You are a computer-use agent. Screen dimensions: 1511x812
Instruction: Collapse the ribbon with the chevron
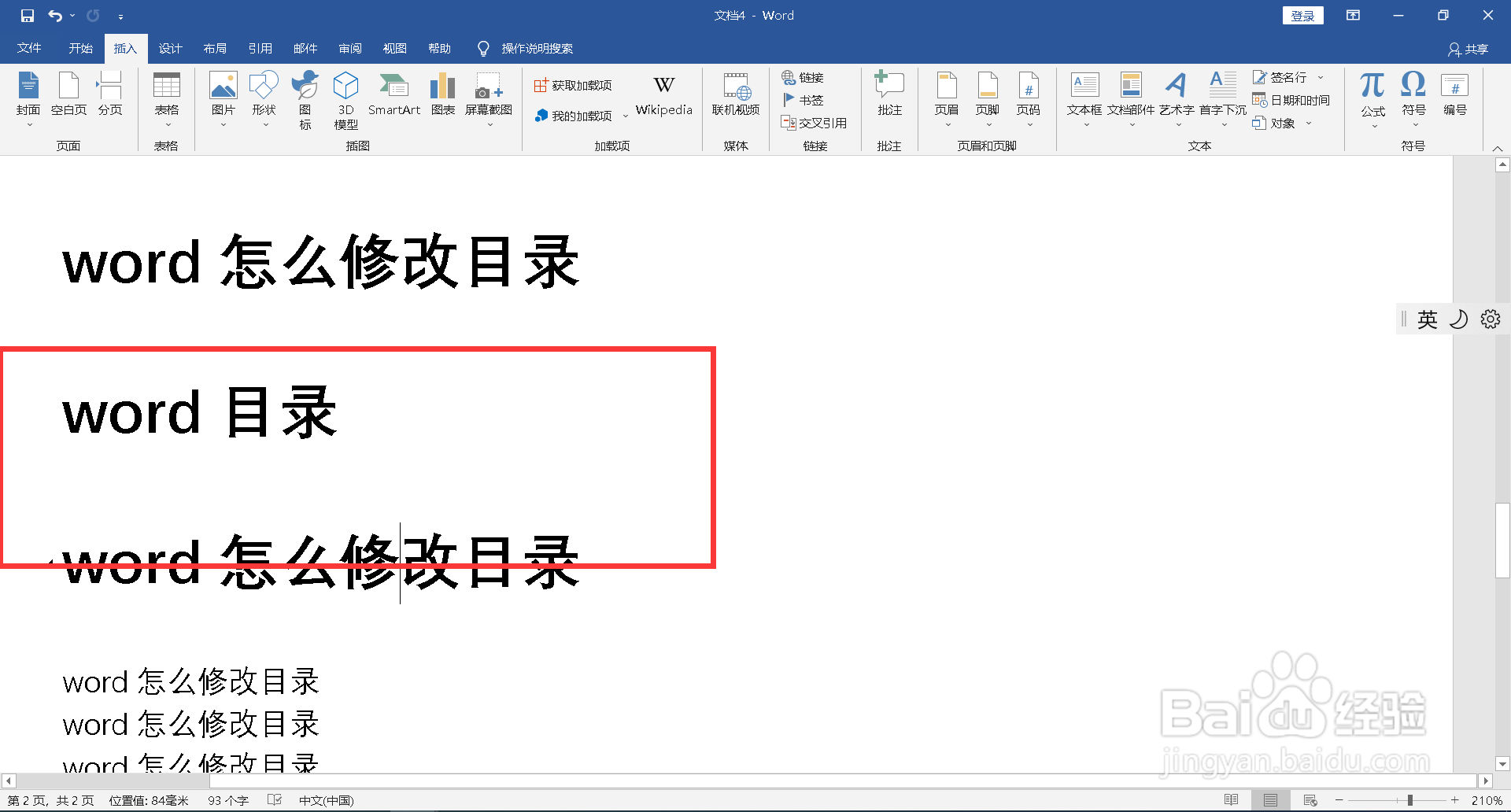point(1498,149)
